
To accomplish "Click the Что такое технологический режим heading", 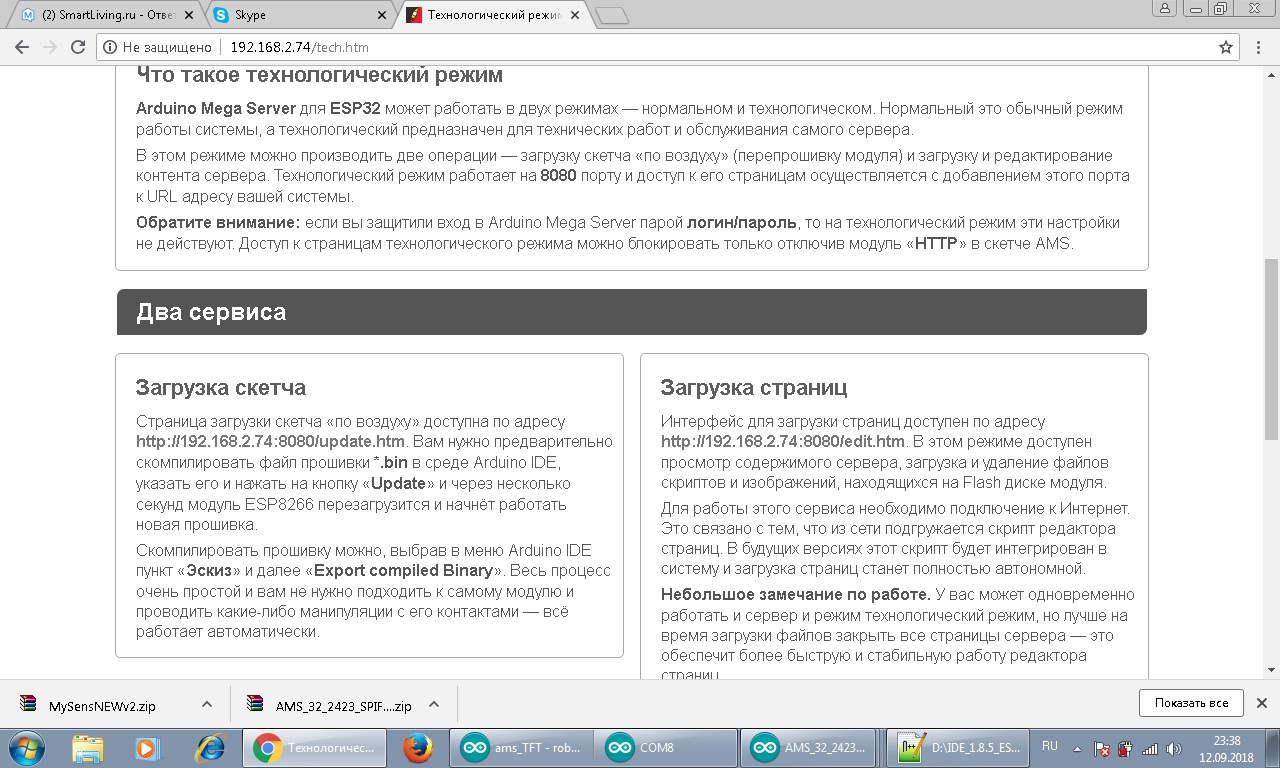I will [319, 76].
